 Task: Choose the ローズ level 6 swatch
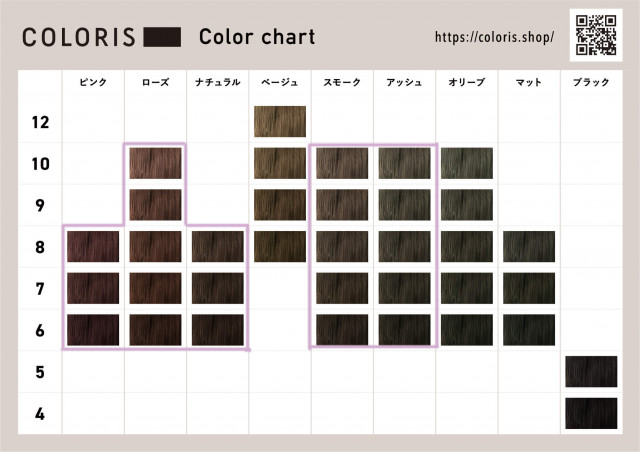coord(155,329)
